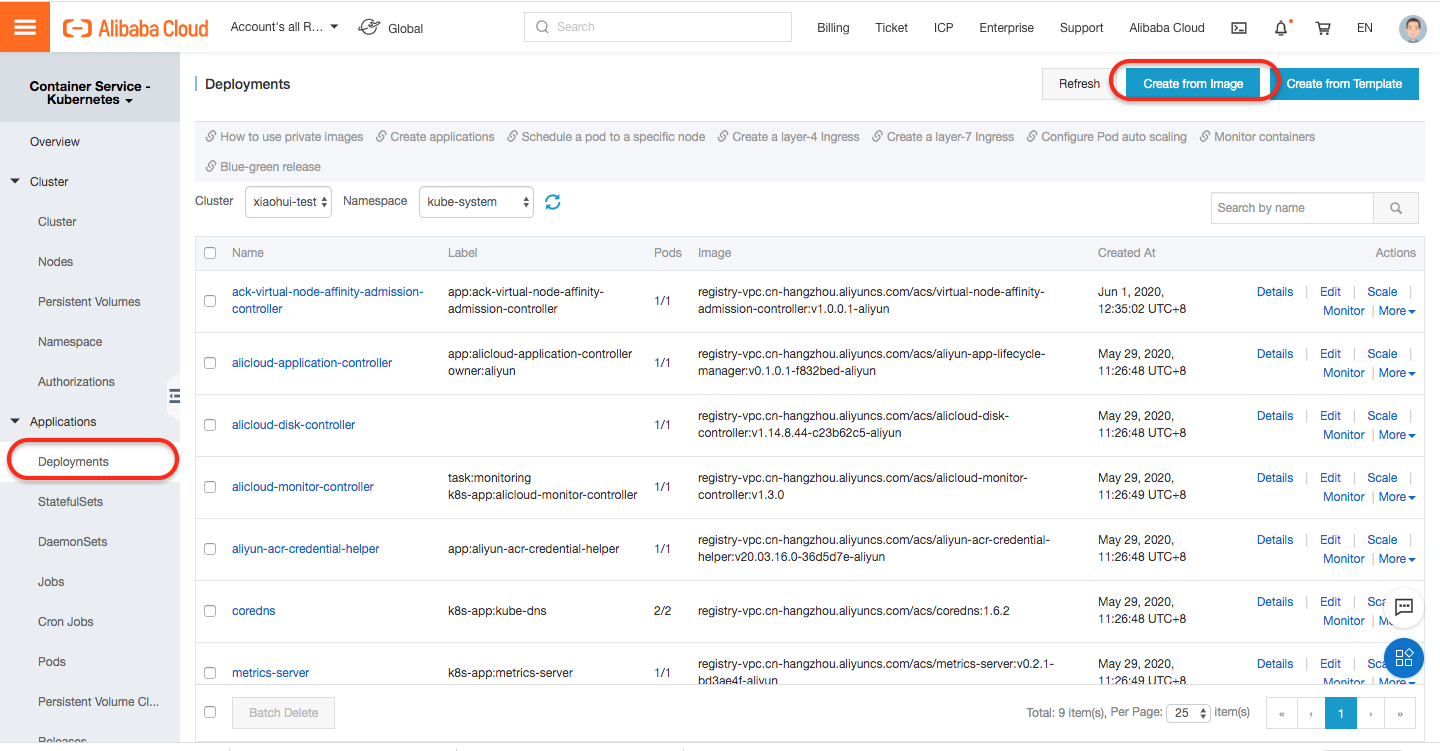Viewport: 1440px width, 751px height.
Task: Open the Enterprise menu
Action: click(x=1006, y=28)
